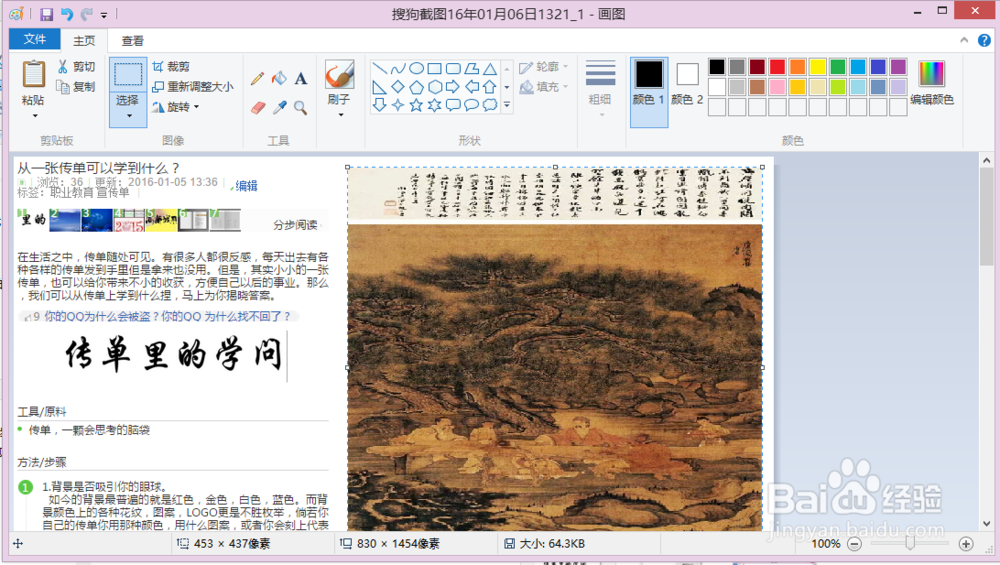Click the 大小: 64.3KB status entry
Viewport: 1000px width, 565px height.
[545, 544]
